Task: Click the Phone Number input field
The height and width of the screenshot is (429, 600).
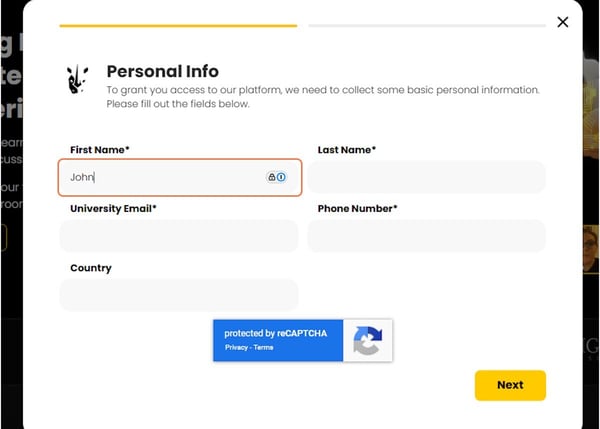Action: (x=426, y=236)
